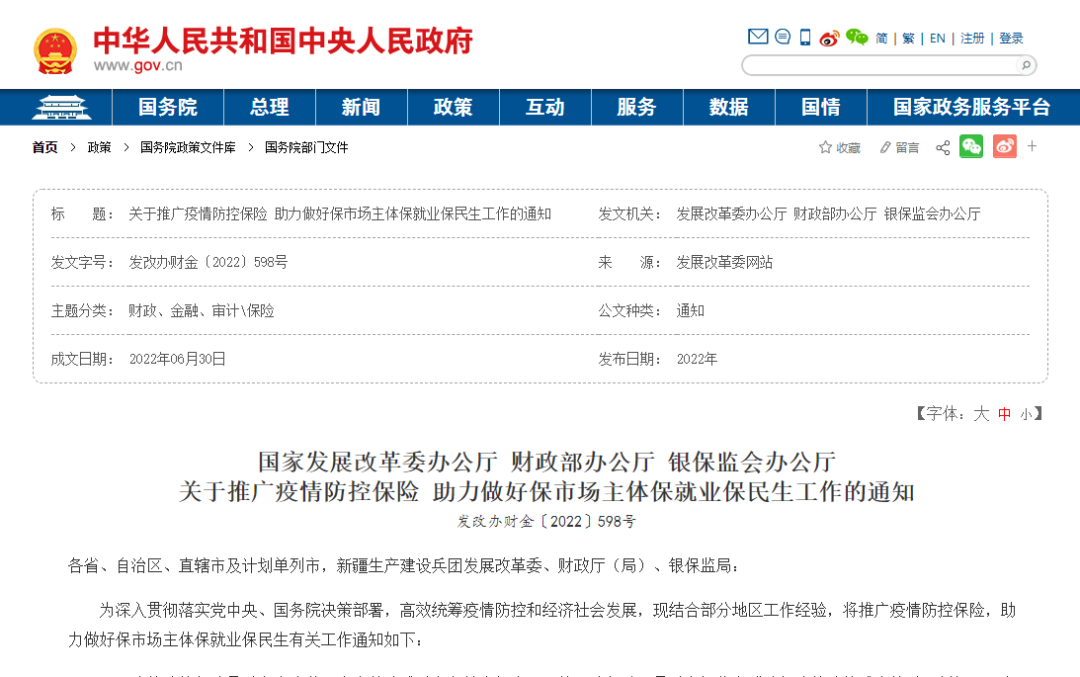Click the email envelope icon in the header
Viewport: 1080px width, 677px height.
point(758,37)
